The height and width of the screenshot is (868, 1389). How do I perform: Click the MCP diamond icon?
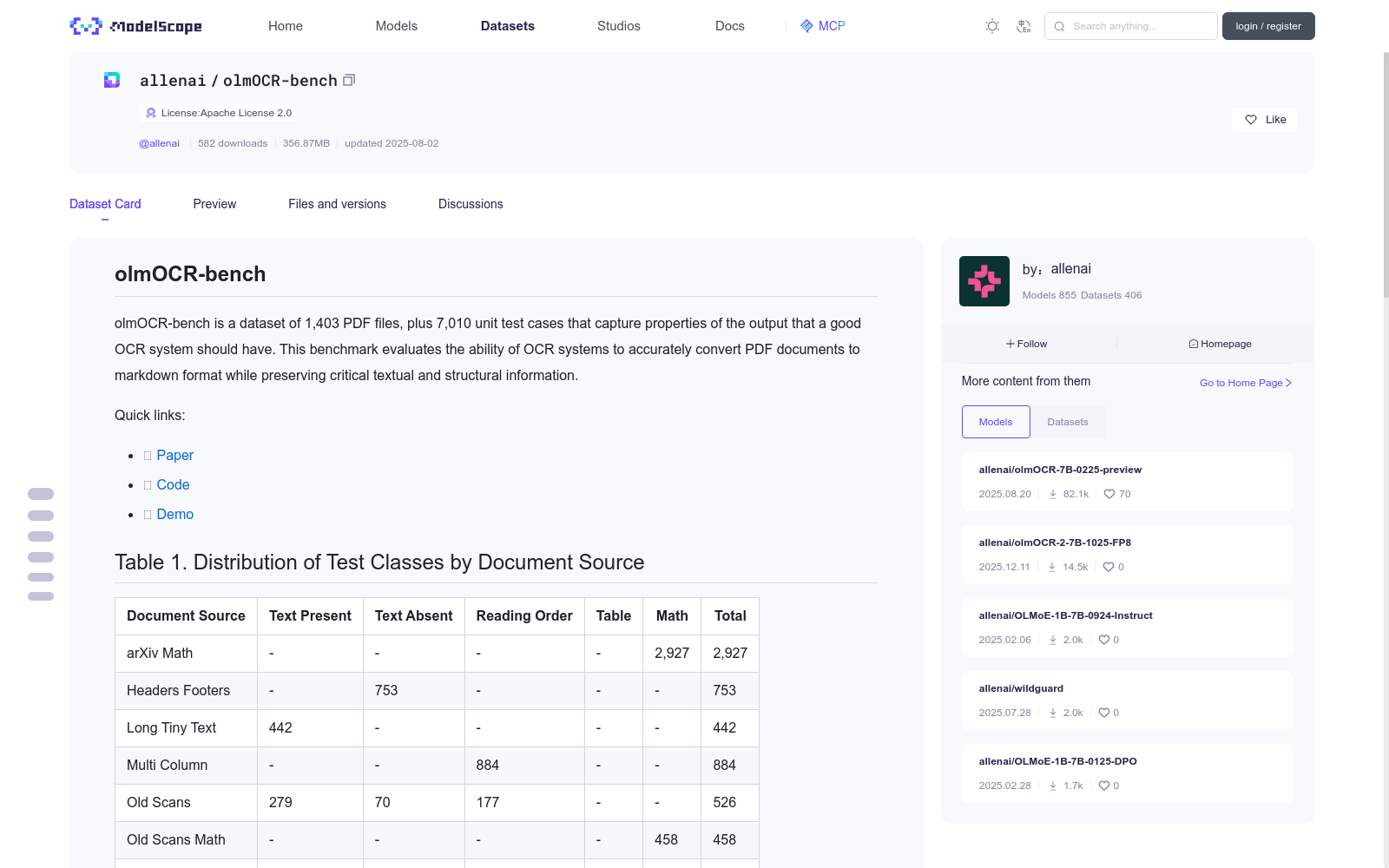click(806, 26)
